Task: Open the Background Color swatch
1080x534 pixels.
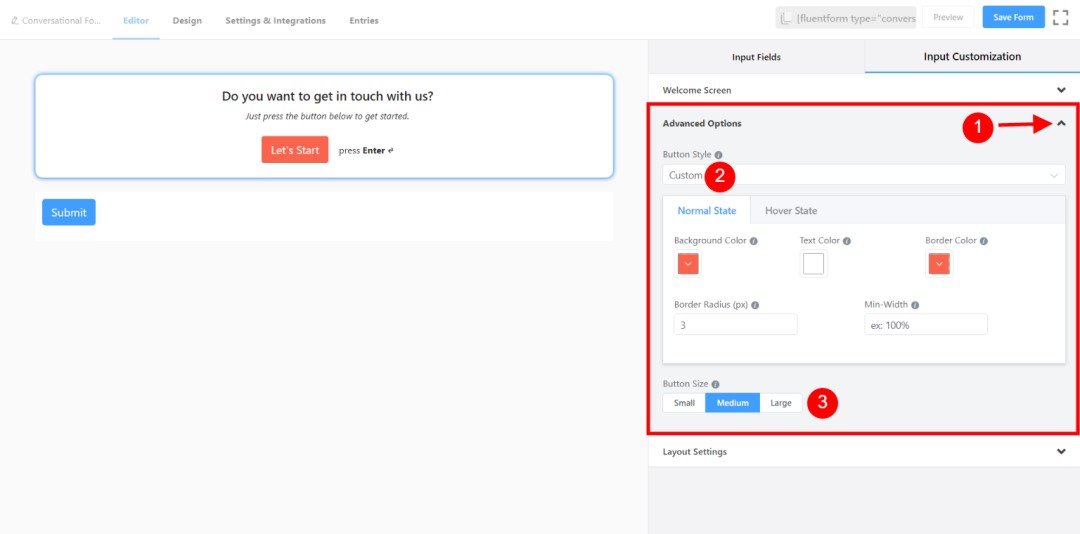Action: (687, 264)
